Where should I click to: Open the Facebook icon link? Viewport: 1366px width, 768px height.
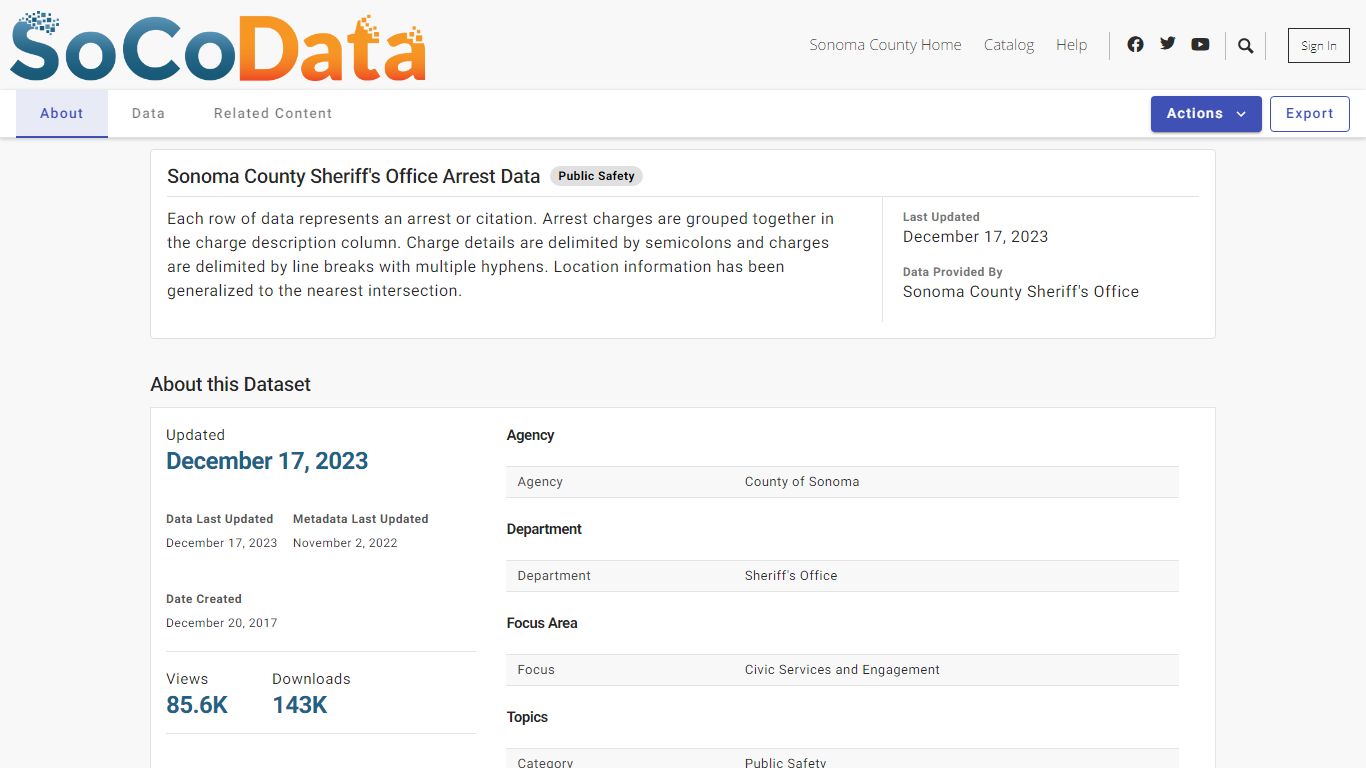pyautogui.click(x=1135, y=44)
